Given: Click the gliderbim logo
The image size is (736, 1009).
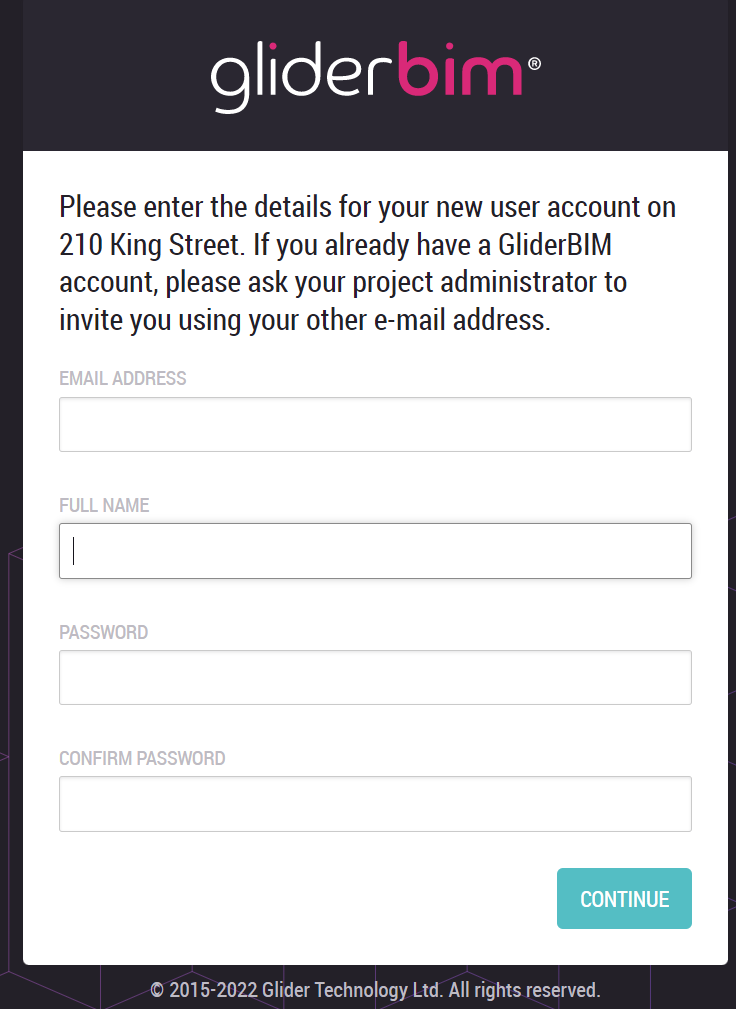Looking at the screenshot, I should 367,76.
